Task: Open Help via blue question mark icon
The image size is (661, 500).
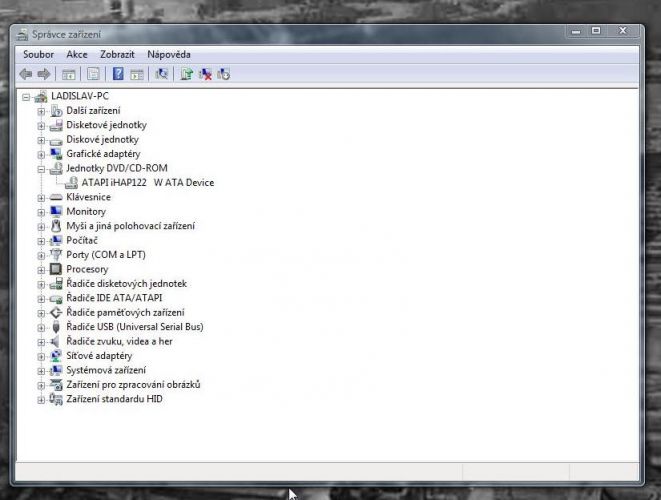Action: tap(118, 74)
